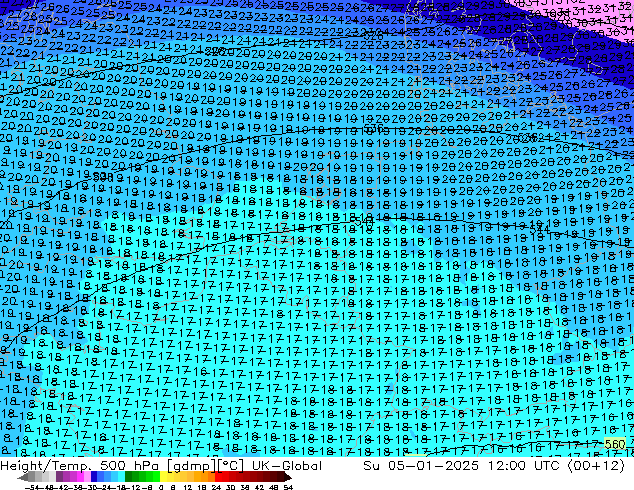
Task: Click the '12:00 UTC' time text
Action: pyautogui.click(x=524, y=466)
